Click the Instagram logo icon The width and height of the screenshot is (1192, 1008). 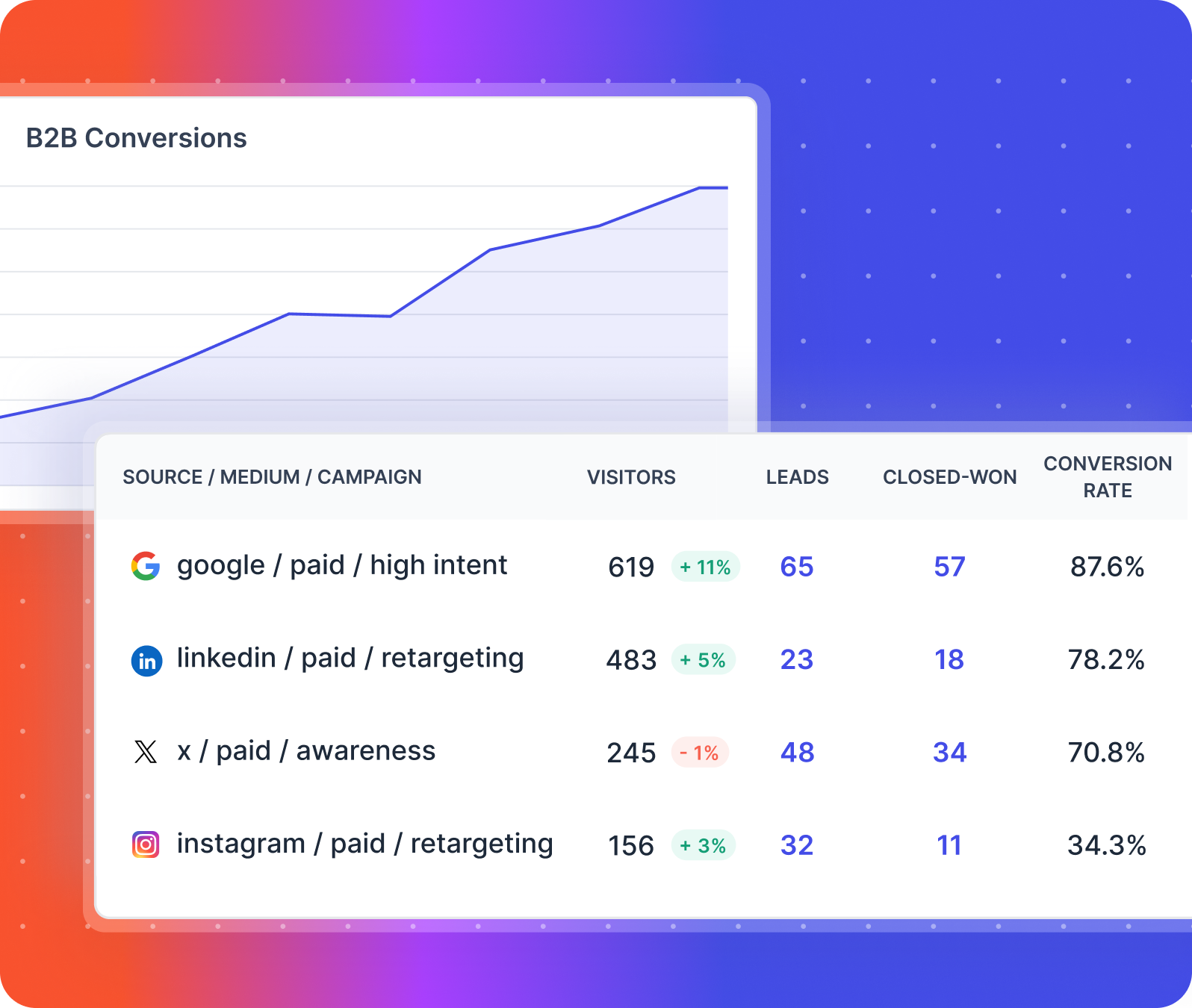[x=146, y=844]
